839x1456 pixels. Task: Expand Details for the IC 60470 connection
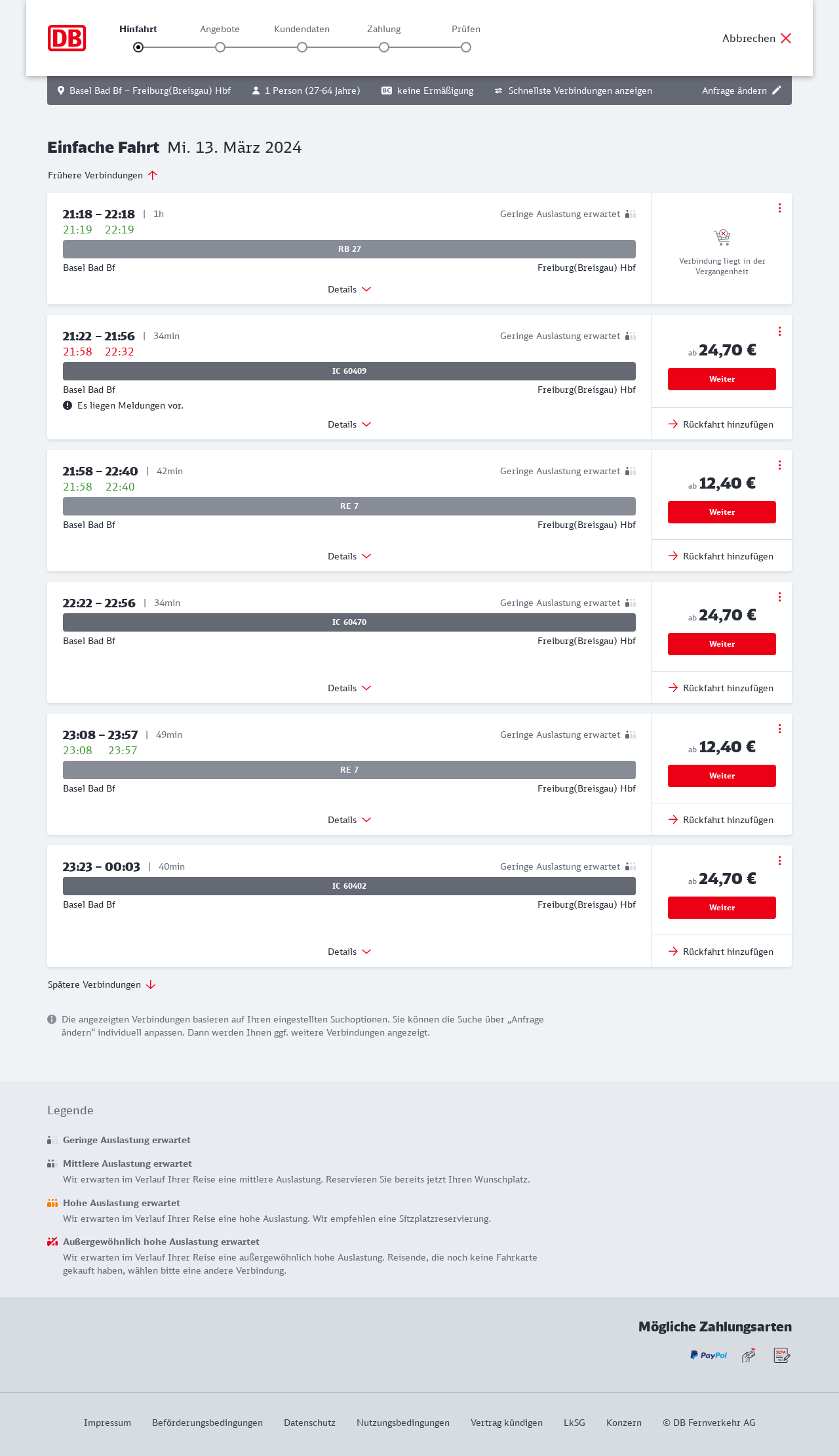349,688
